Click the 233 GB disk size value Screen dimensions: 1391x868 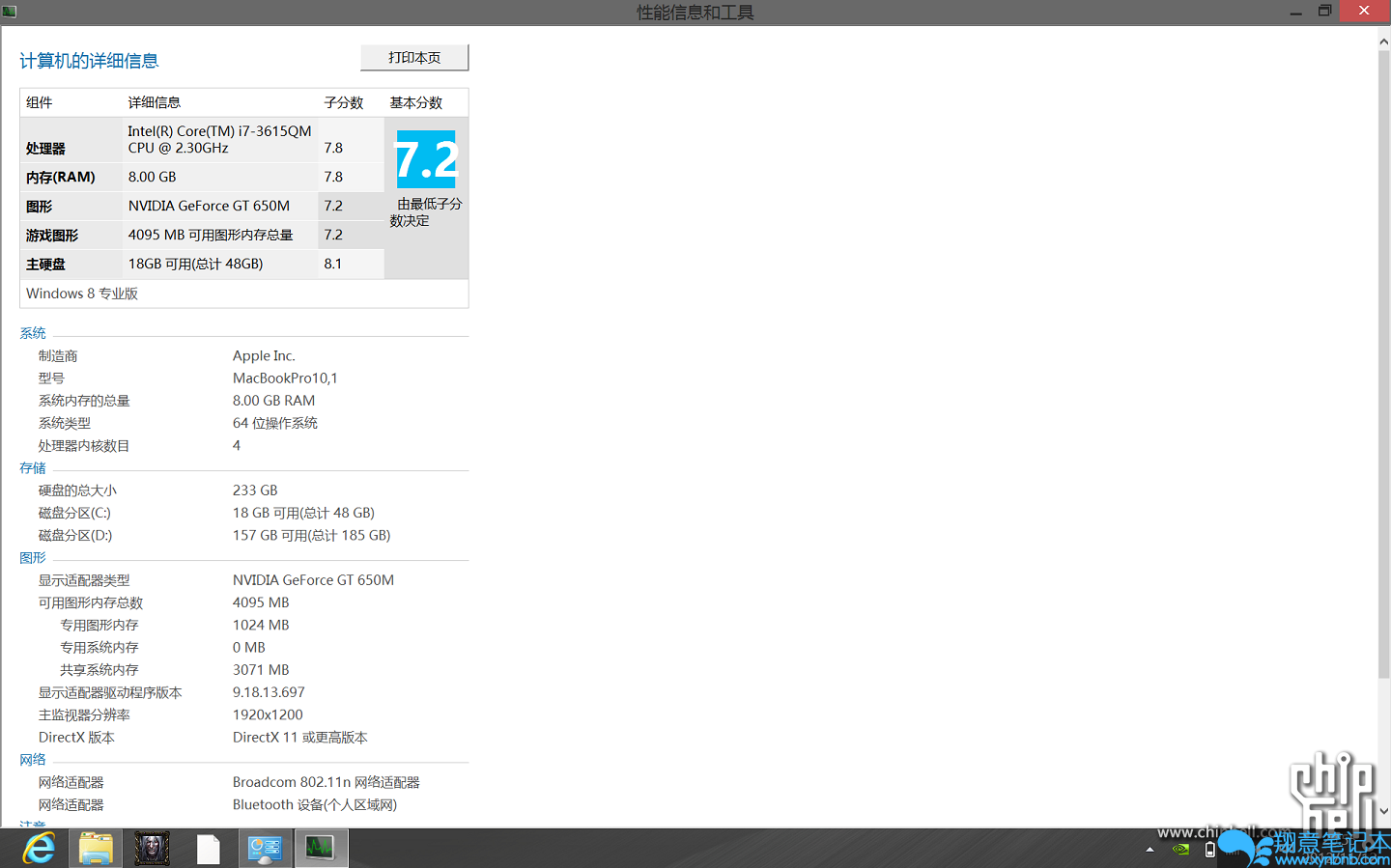coord(255,490)
